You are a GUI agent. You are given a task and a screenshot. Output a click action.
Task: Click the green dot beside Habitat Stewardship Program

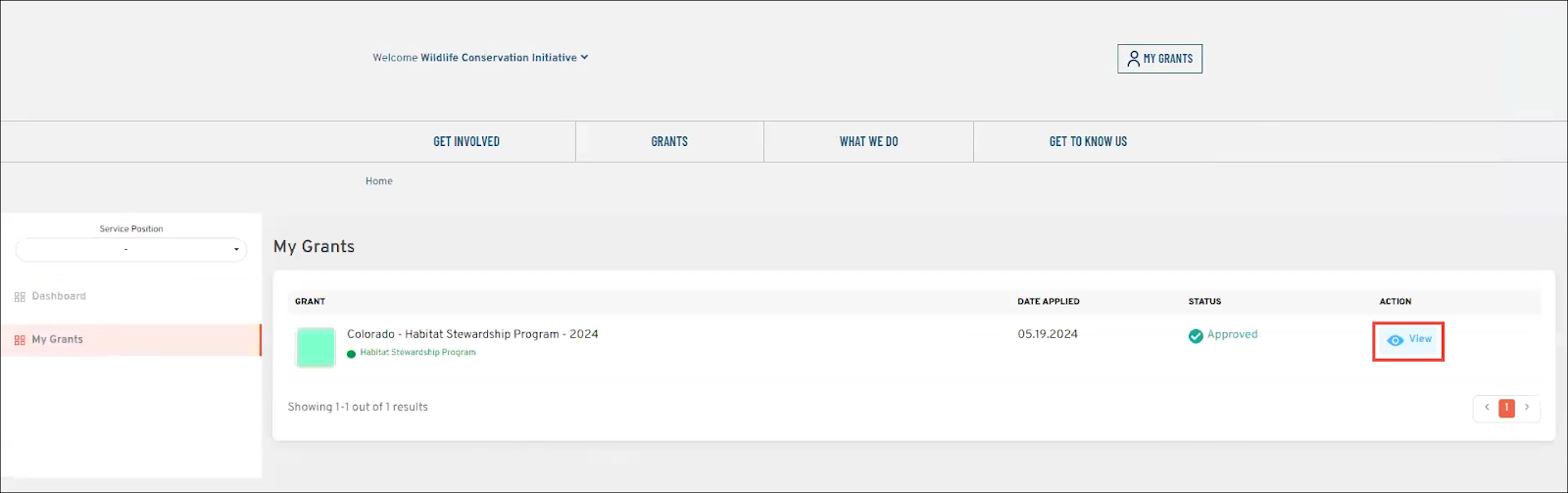point(352,354)
